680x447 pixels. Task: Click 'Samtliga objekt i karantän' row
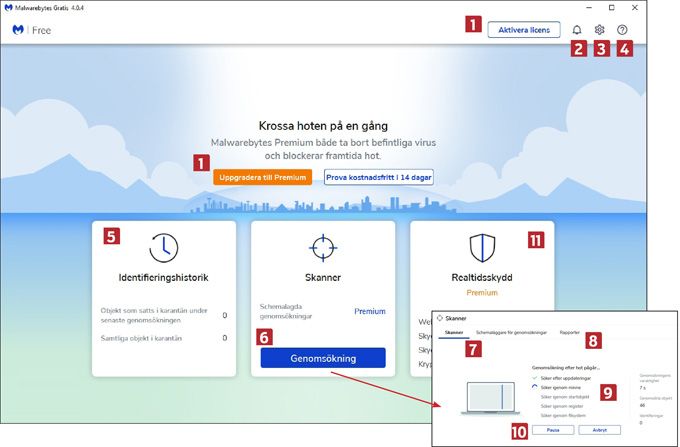pos(163,338)
